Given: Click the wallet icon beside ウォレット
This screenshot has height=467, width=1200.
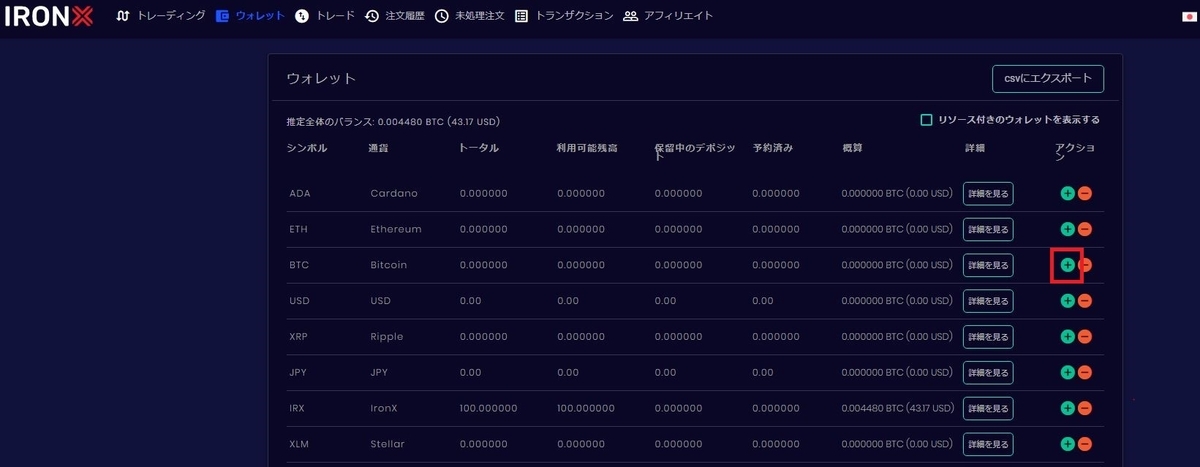Looking at the screenshot, I should pos(223,16).
